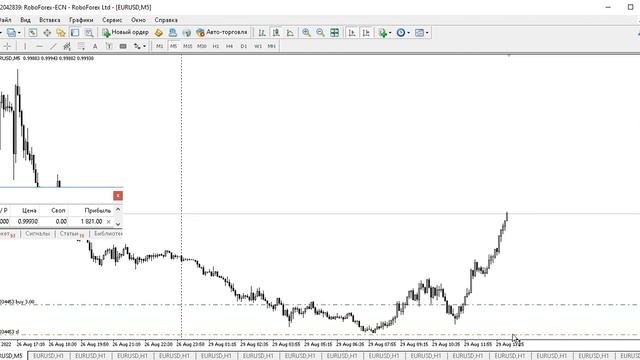The image size is (640, 360).
Task: Open the Strategy Tester icon
Action: (x=89, y=33)
